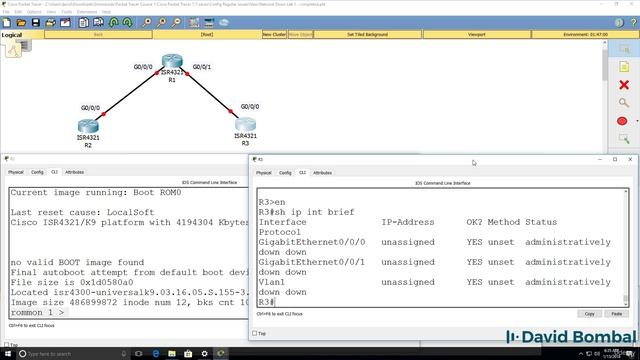Switch to Config tab in R1 window
Viewport: 640px width, 360px height.
[37, 172]
